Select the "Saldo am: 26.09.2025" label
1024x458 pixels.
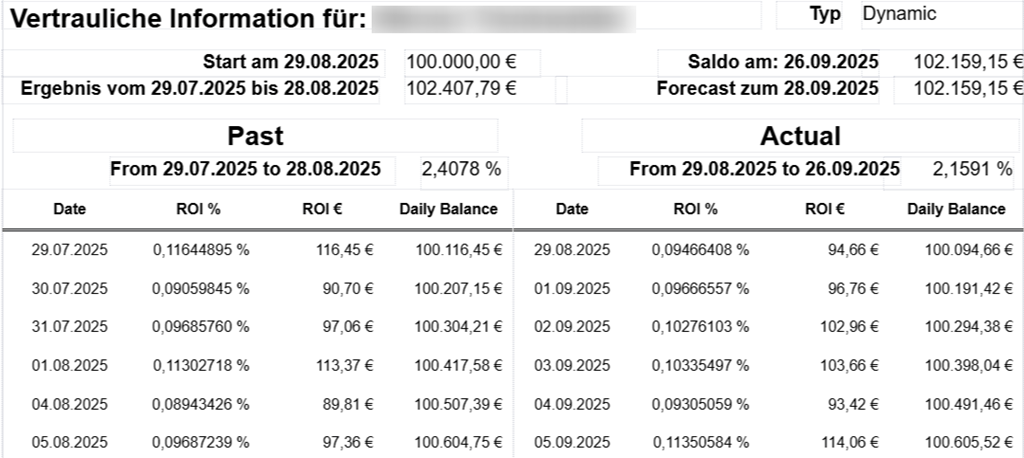pos(769,62)
